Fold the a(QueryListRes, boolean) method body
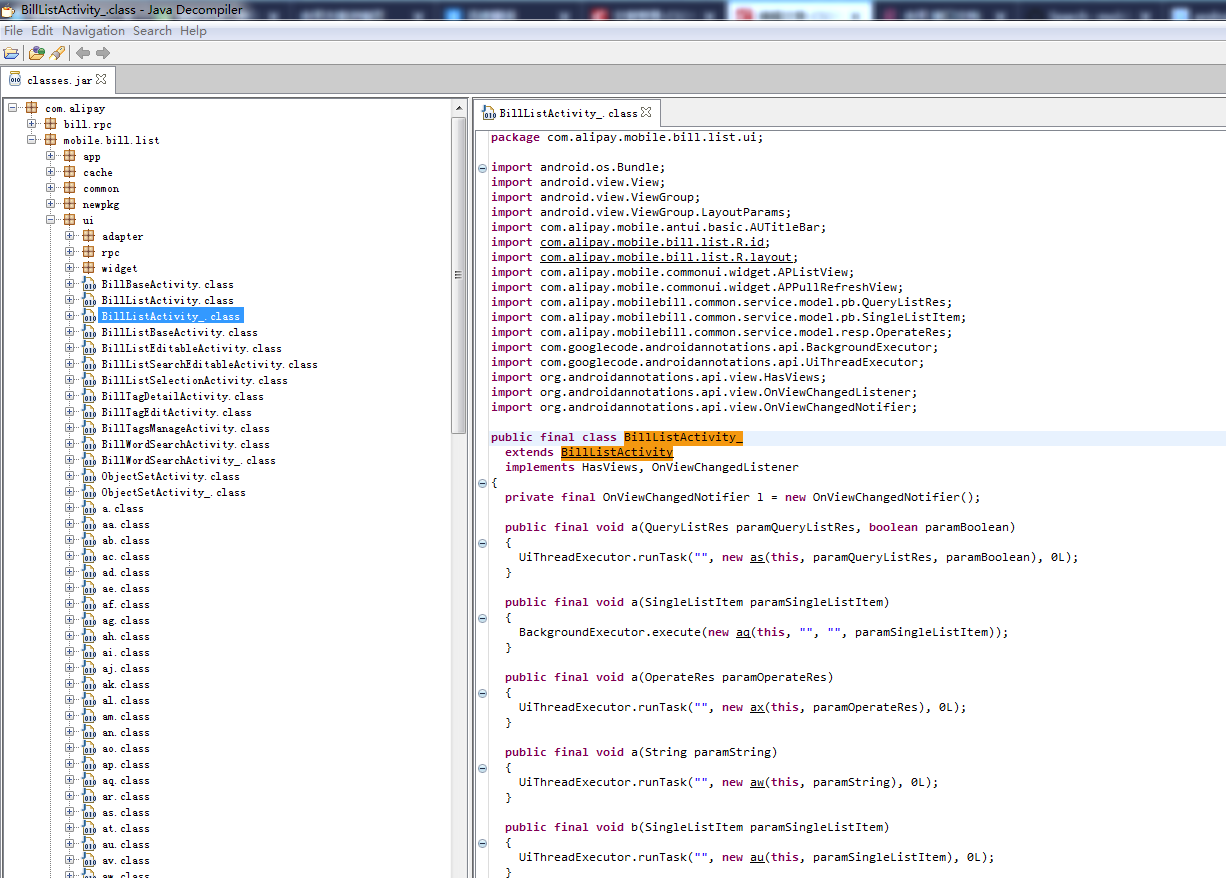The image size is (1226, 878). [483, 542]
